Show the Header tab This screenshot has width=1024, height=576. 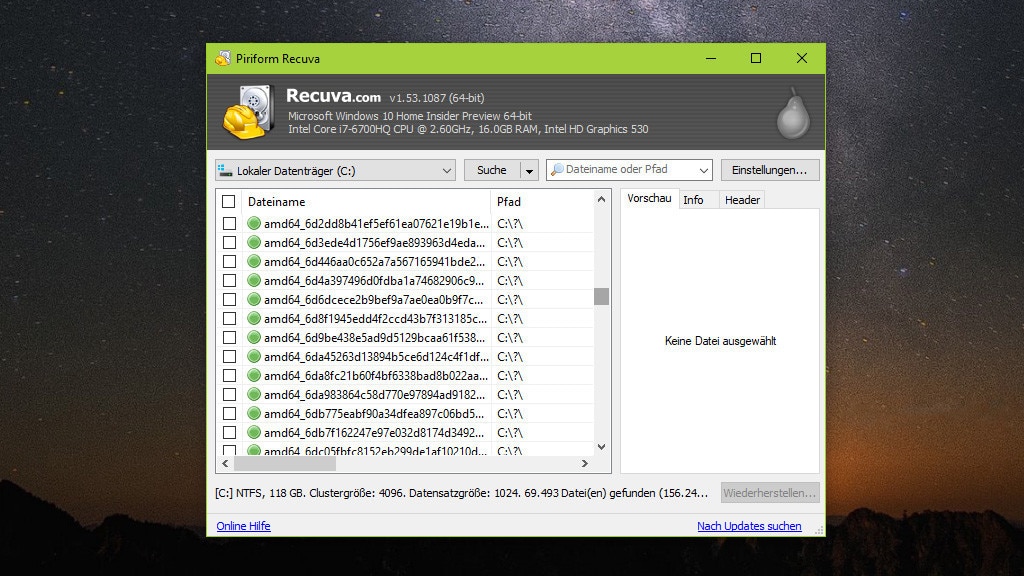click(742, 200)
